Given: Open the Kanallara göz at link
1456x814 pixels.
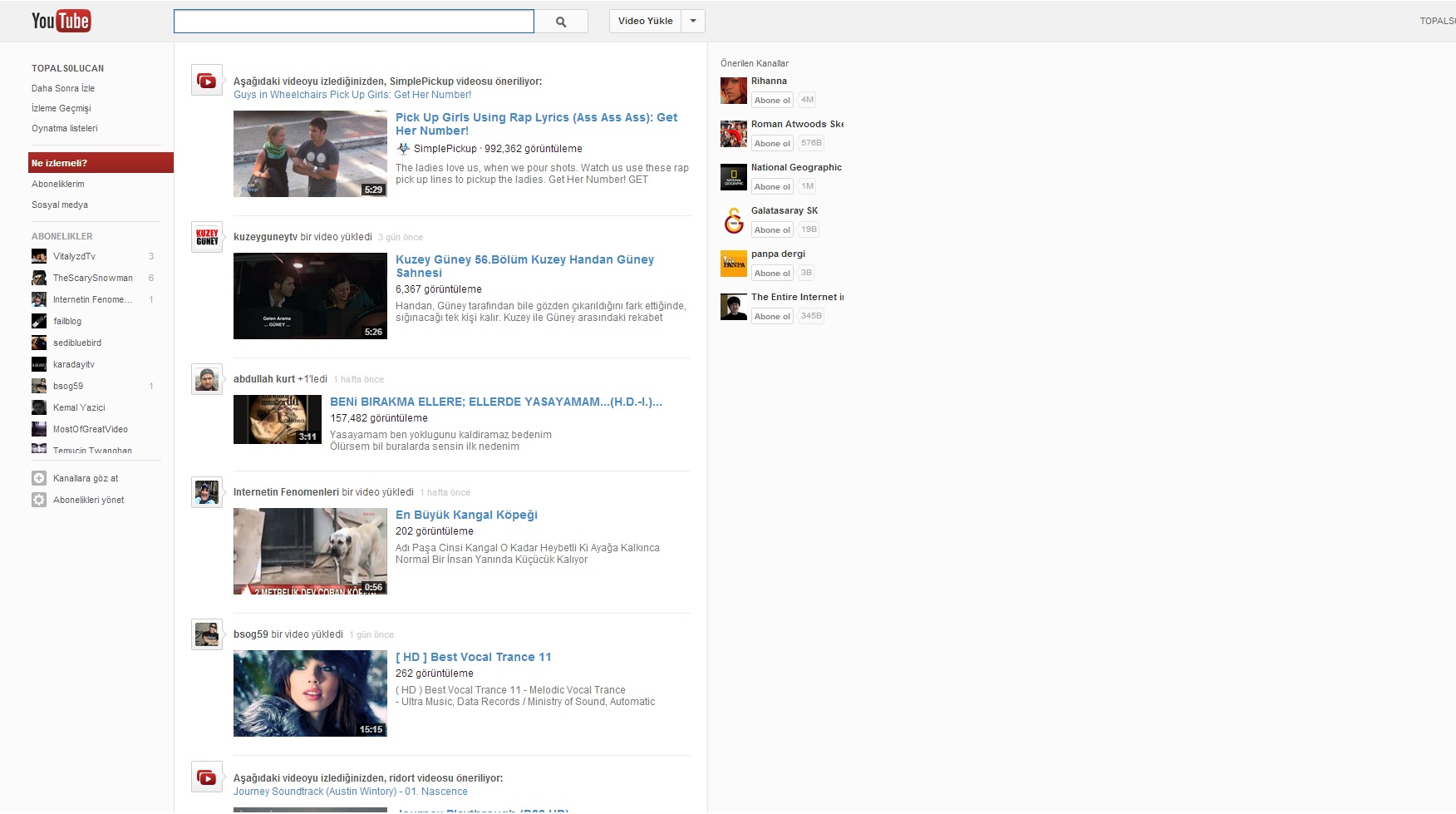Looking at the screenshot, I should pyautogui.click(x=86, y=478).
